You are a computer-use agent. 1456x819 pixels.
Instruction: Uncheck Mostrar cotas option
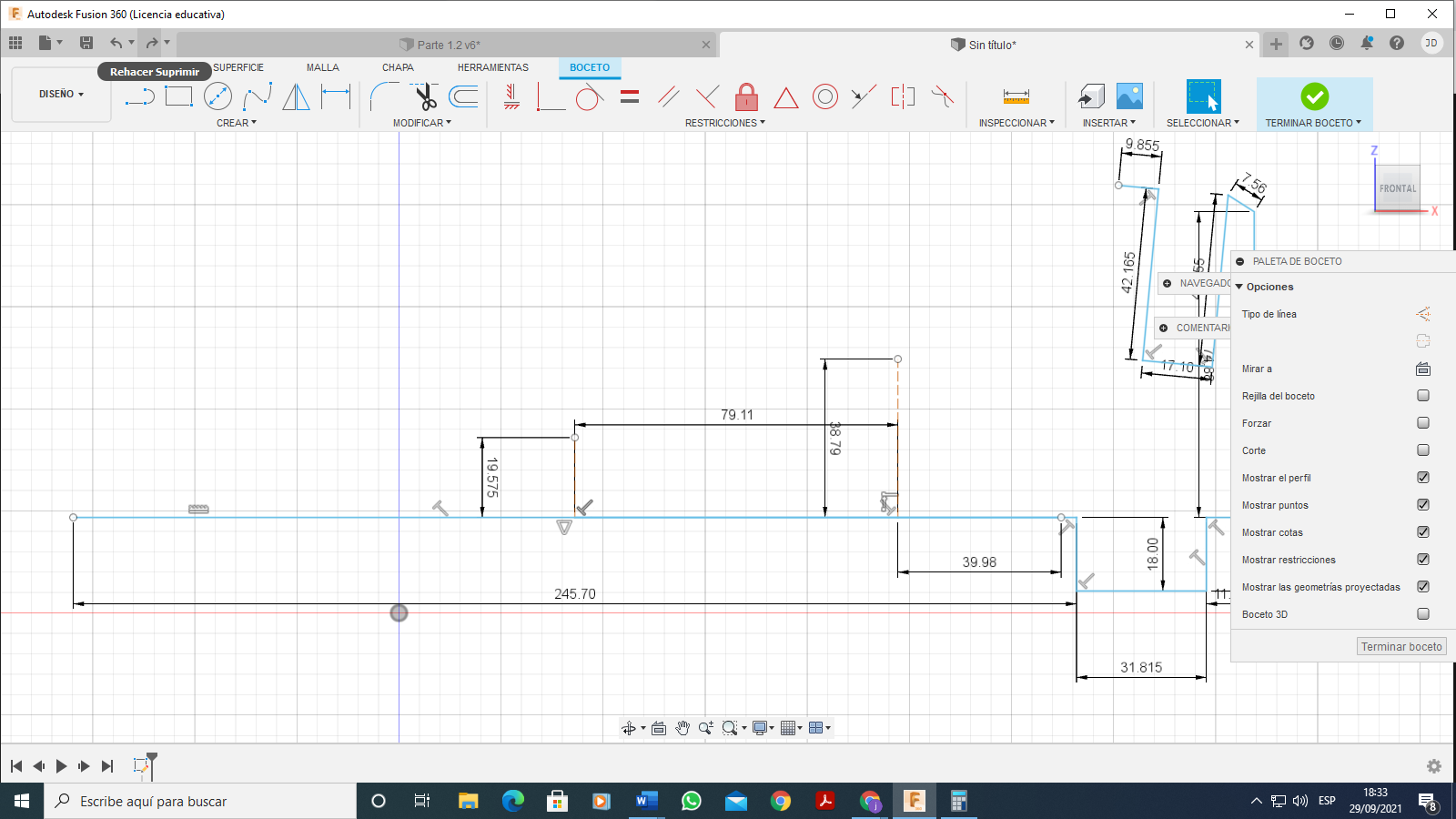1423,532
